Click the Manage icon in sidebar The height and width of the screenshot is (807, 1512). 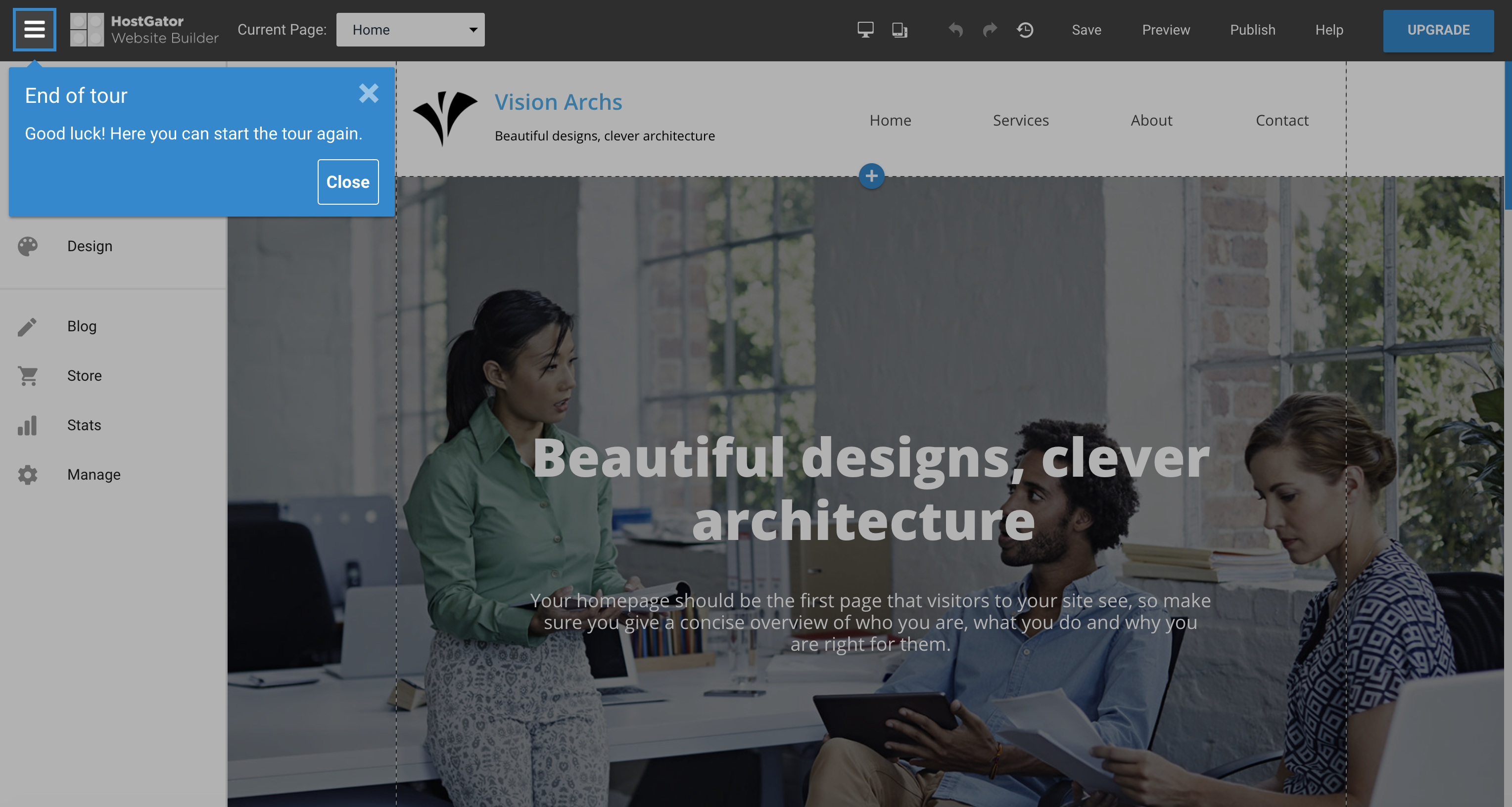pyautogui.click(x=29, y=474)
